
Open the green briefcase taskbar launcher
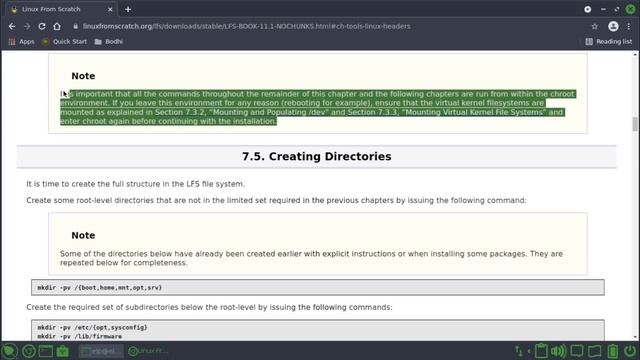pos(63,351)
